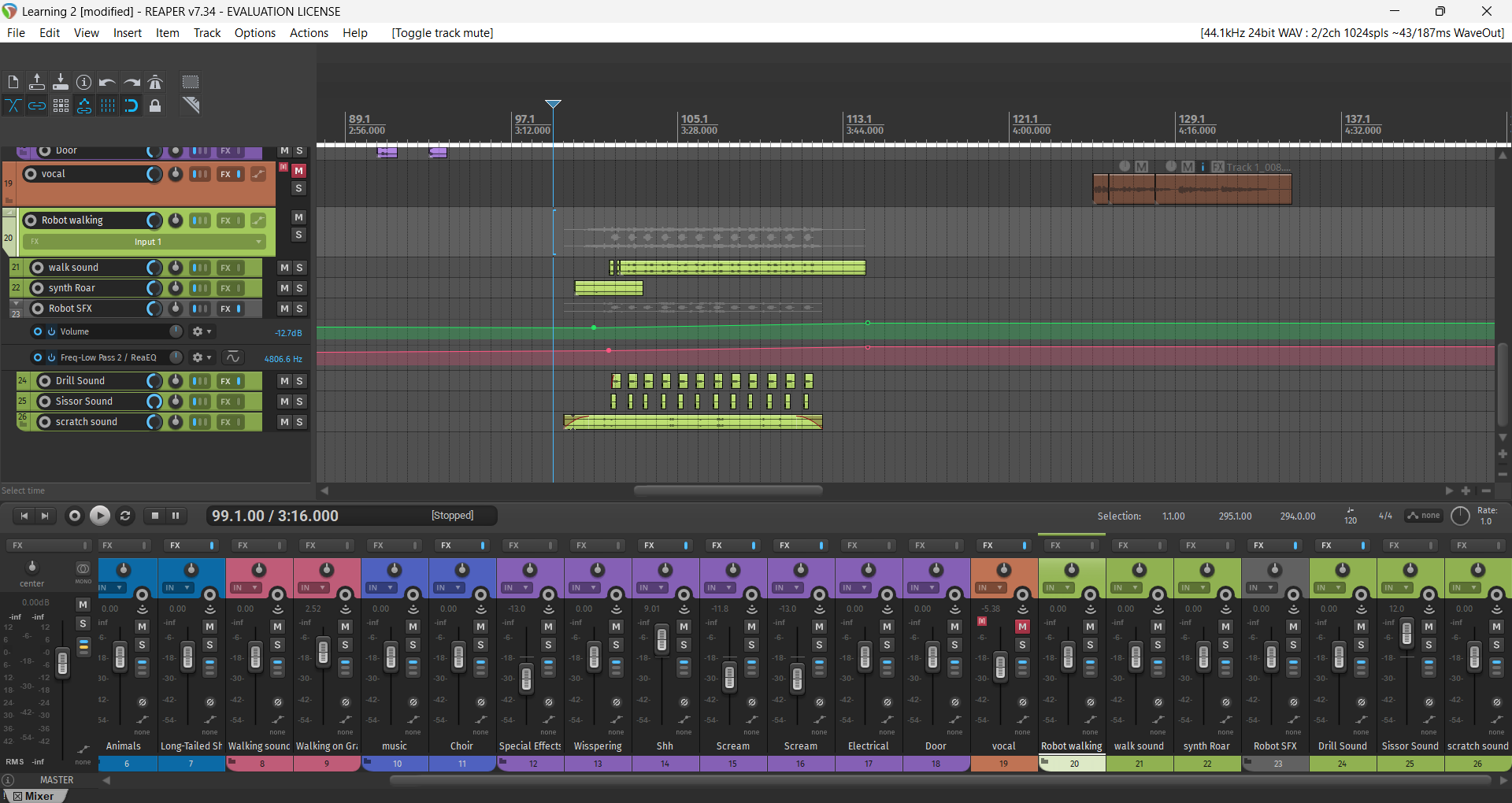Click the horizontal arrange scrollbar
1512x803 pixels.
tap(728, 490)
